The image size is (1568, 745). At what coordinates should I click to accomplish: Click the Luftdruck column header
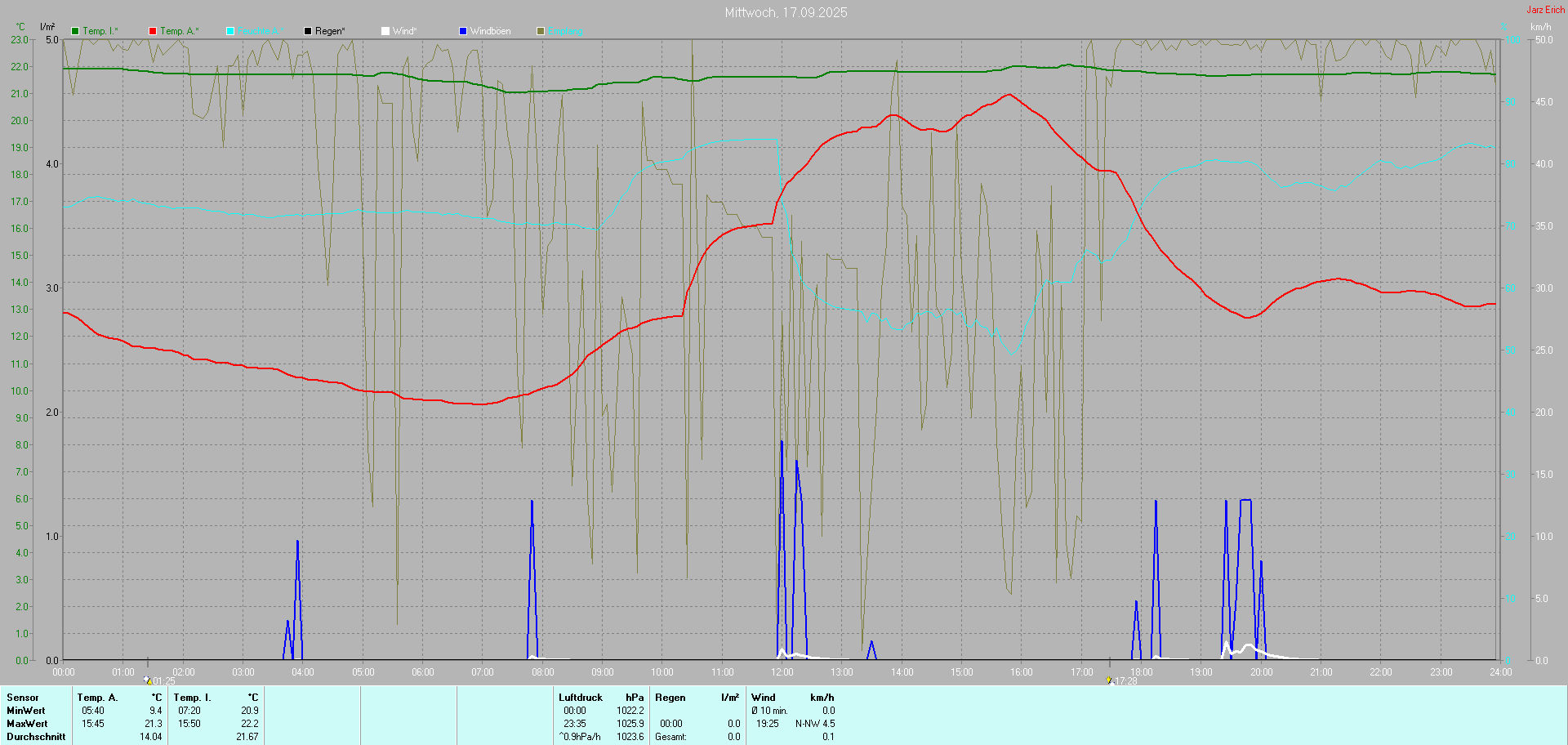(581, 698)
